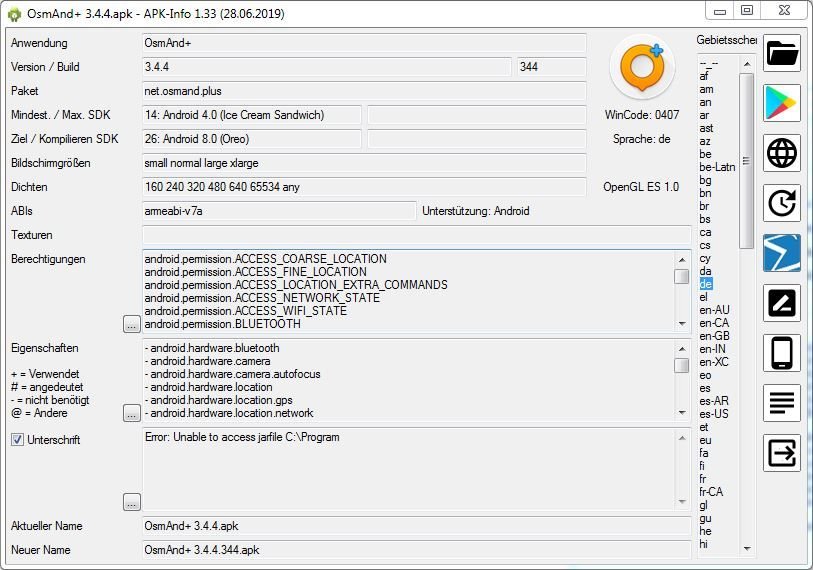813x570 pixels.
Task: Select feature android.hardware.camera.autofocus
Action: click(232, 374)
